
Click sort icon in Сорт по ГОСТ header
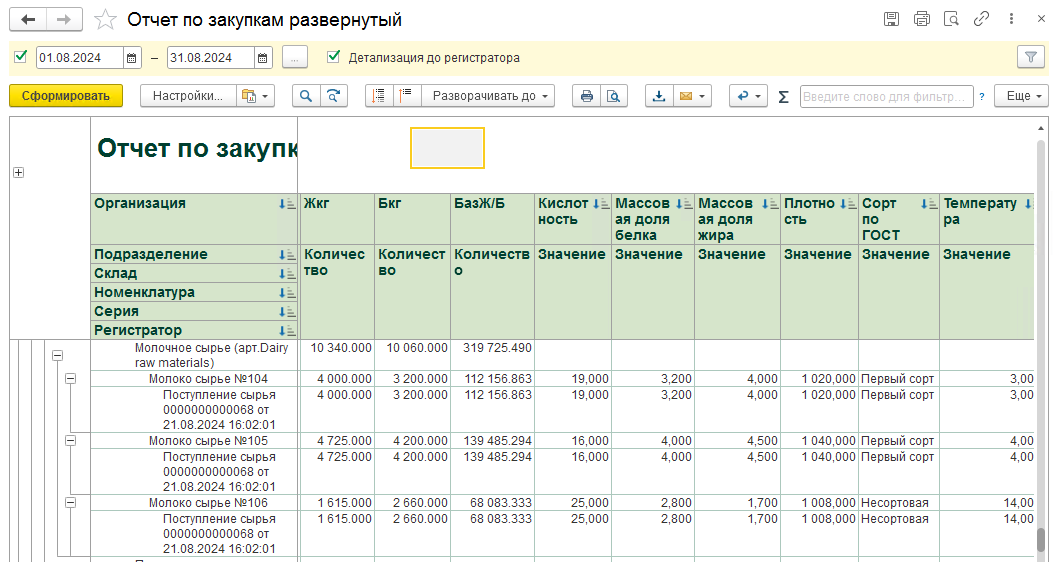click(x=929, y=204)
